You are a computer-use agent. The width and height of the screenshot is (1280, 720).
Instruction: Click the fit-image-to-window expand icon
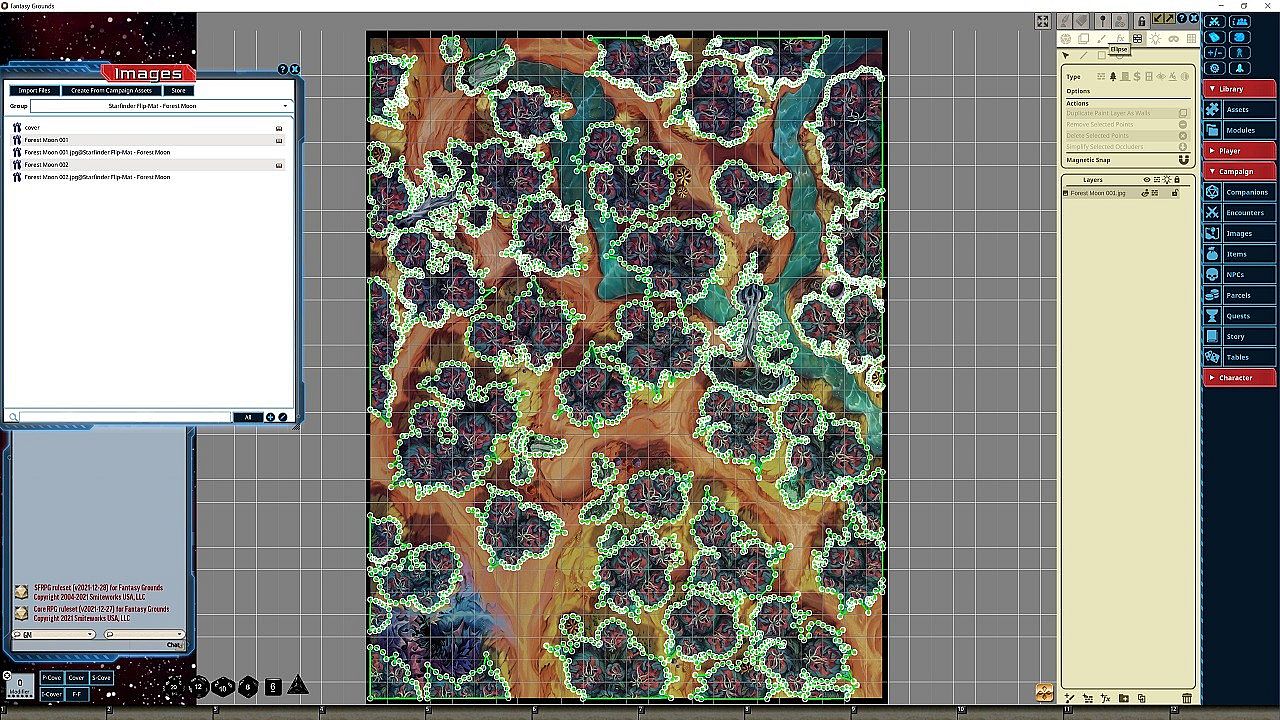(x=1043, y=21)
